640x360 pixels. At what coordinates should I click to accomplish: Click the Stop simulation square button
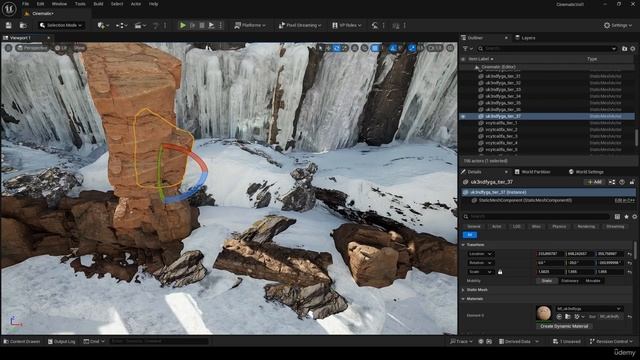[x=202, y=25]
